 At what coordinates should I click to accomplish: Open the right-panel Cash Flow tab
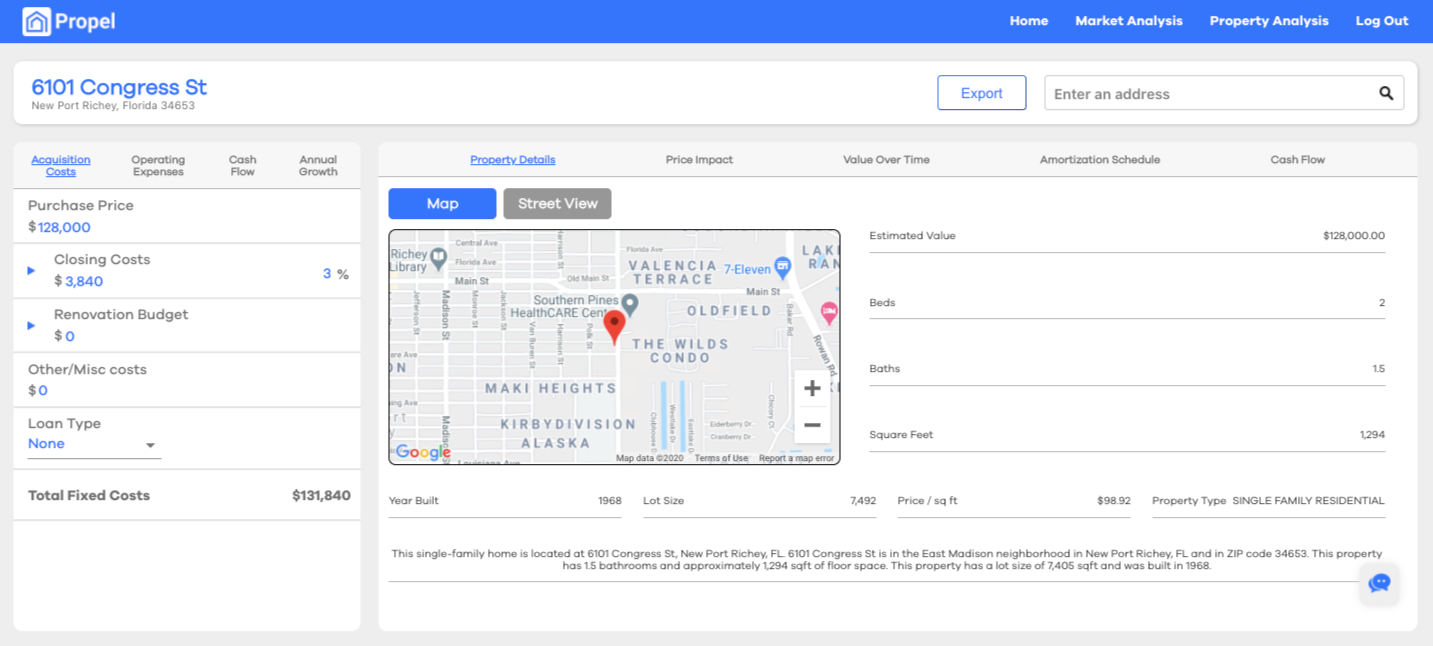click(x=1298, y=160)
